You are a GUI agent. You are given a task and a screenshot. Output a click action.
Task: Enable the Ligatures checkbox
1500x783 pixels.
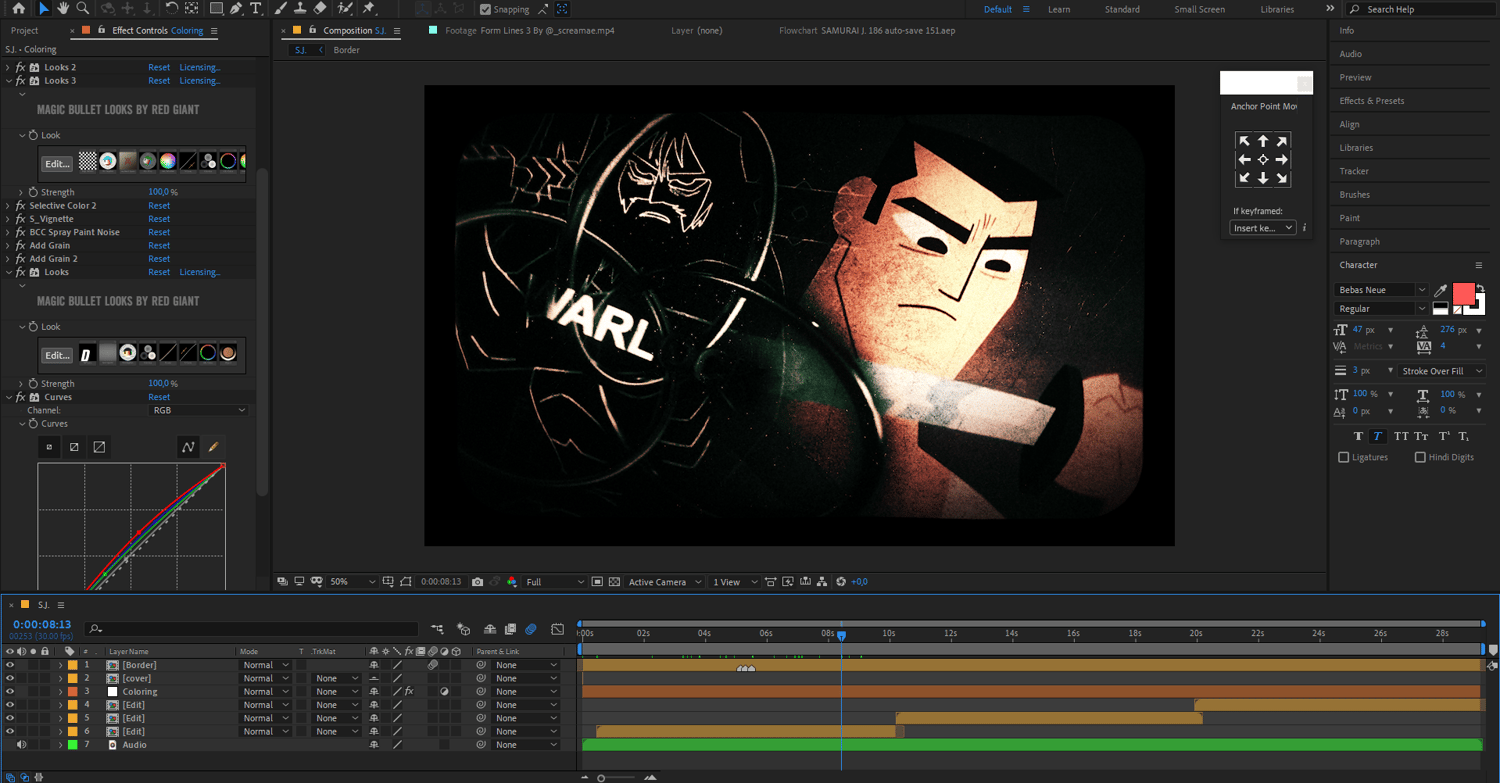click(x=1343, y=457)
